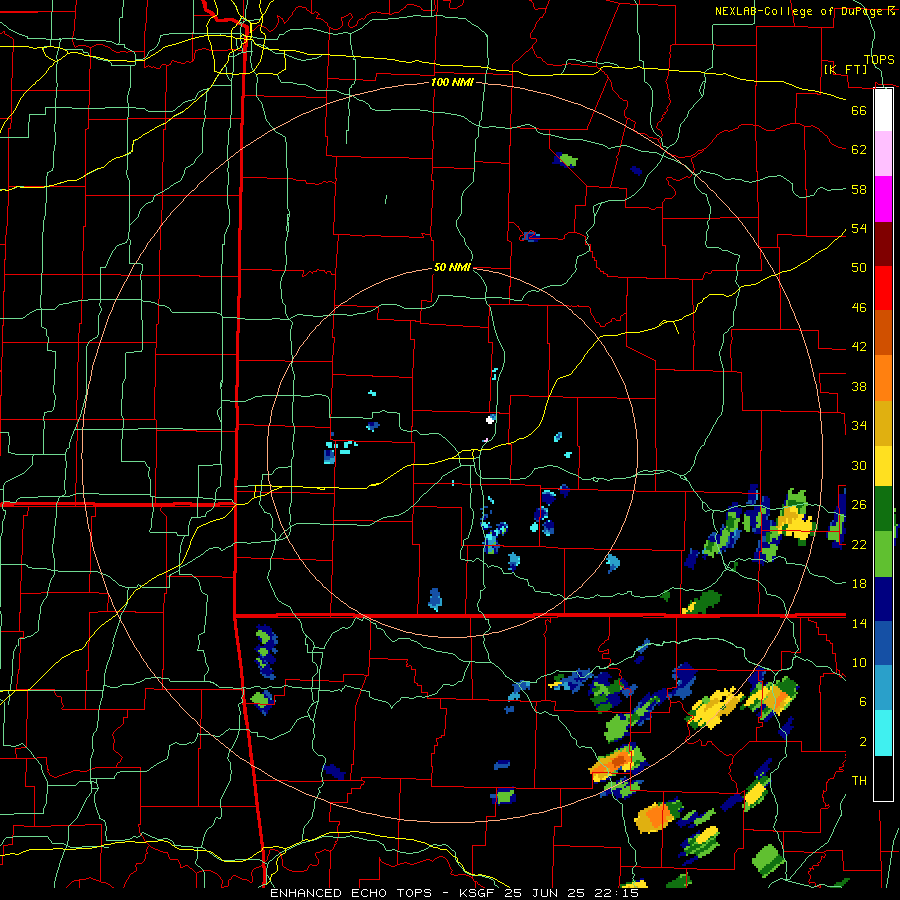Click the 100 NMI range ring label
Screen dimensions: 900x900
(452, 82)
